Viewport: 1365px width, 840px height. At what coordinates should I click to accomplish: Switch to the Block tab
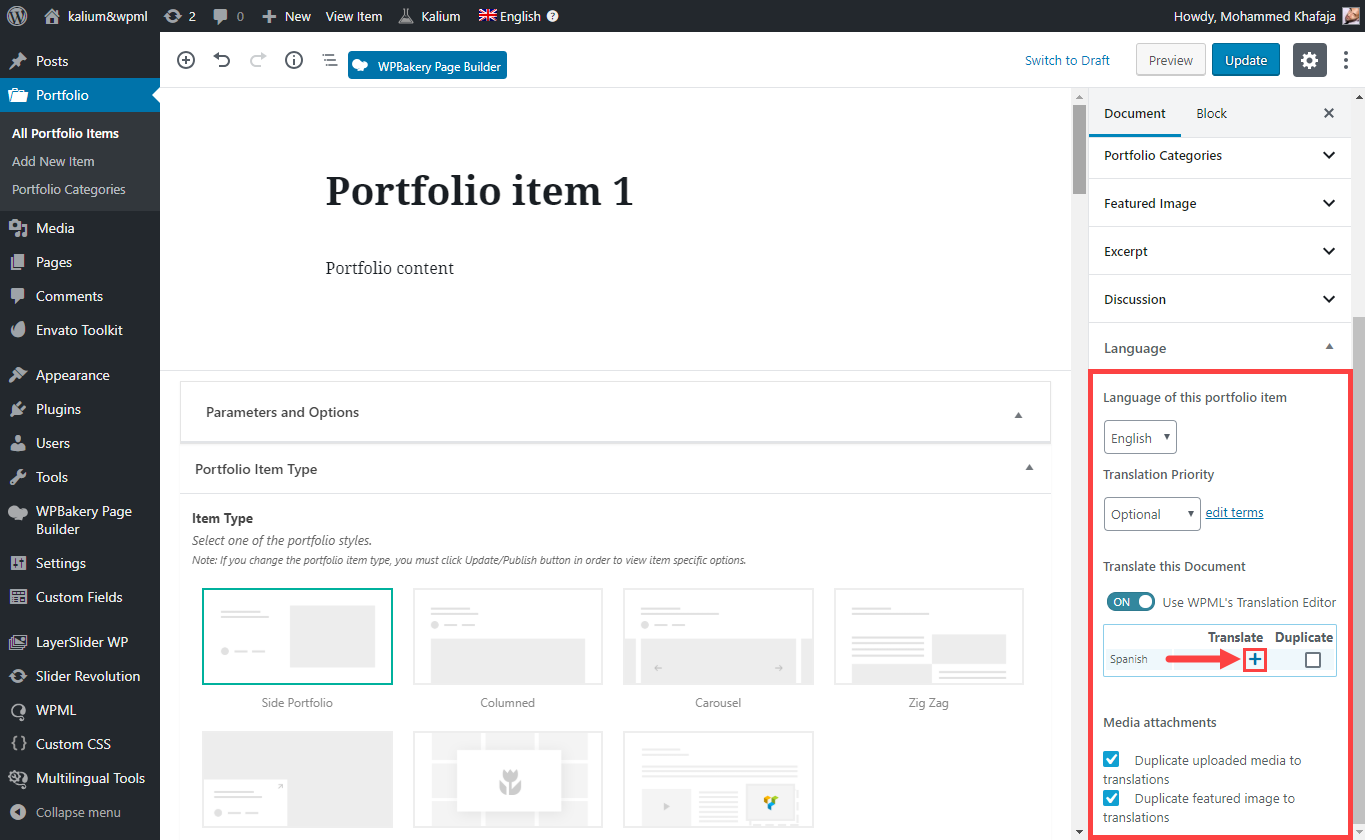coord(1211,113)
